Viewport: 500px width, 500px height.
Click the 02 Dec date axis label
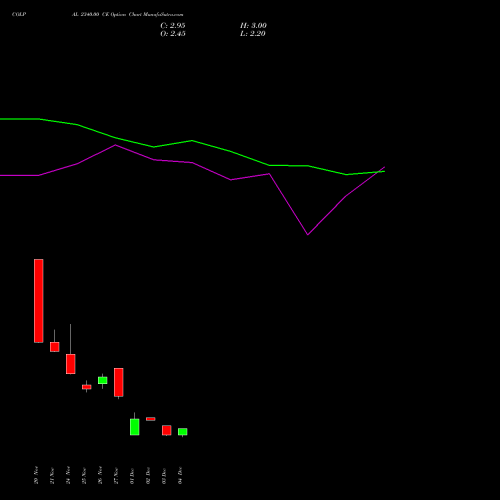point(148,476)
